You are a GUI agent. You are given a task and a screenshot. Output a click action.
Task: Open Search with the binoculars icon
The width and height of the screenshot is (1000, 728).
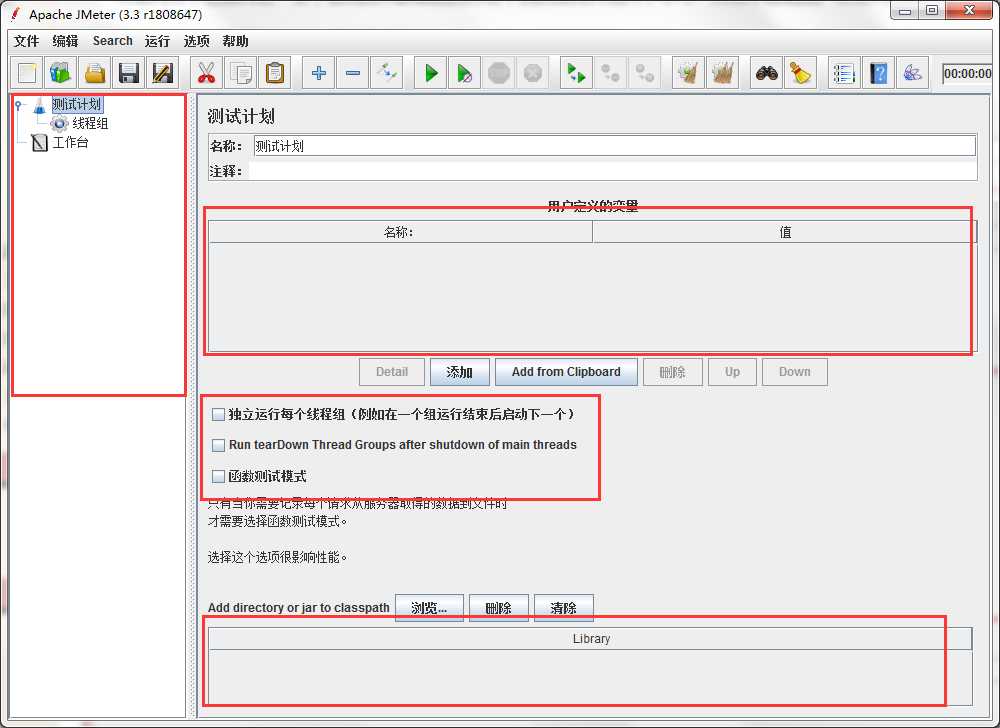coord(767,73)
